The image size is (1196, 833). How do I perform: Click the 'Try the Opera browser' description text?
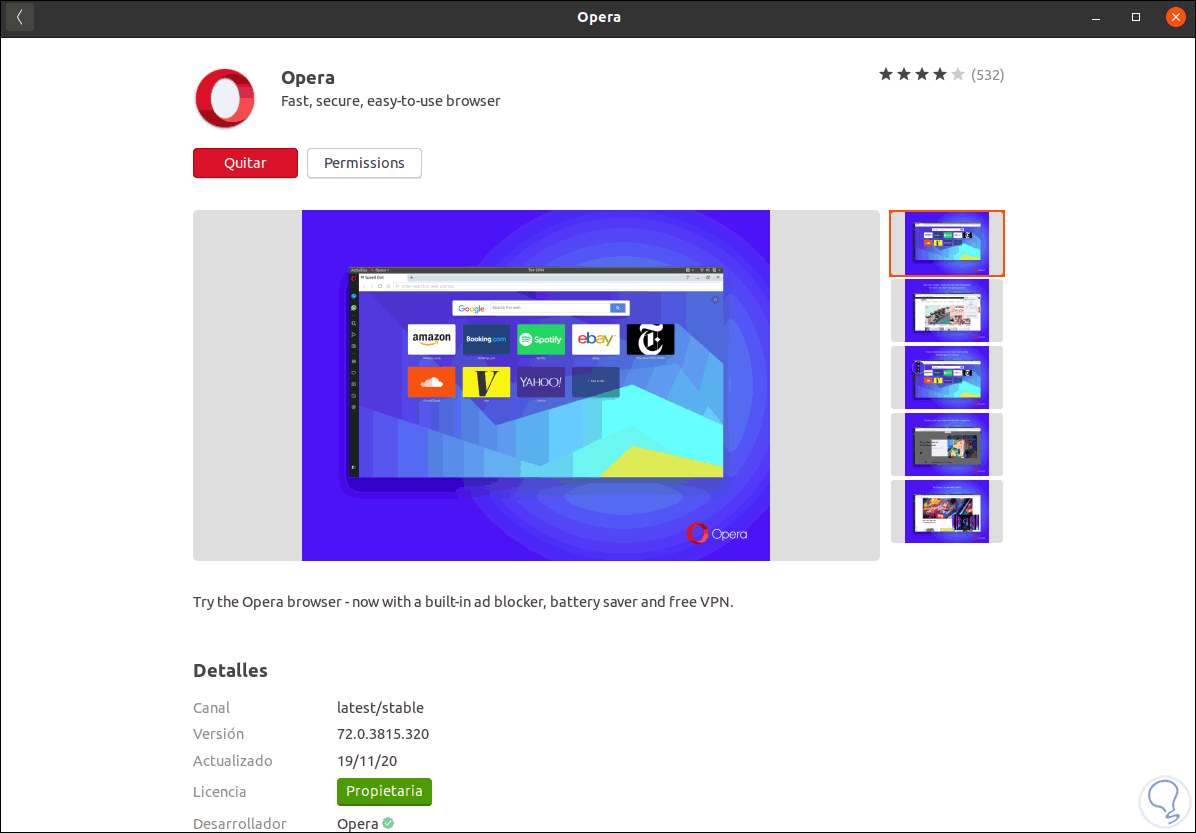[x=463, y=602]
